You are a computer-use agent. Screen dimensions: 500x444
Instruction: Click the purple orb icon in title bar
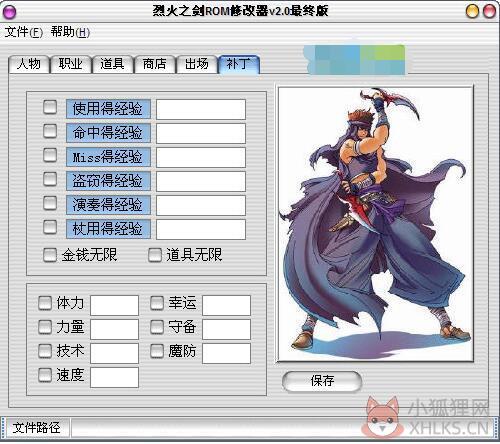[9, 12]
